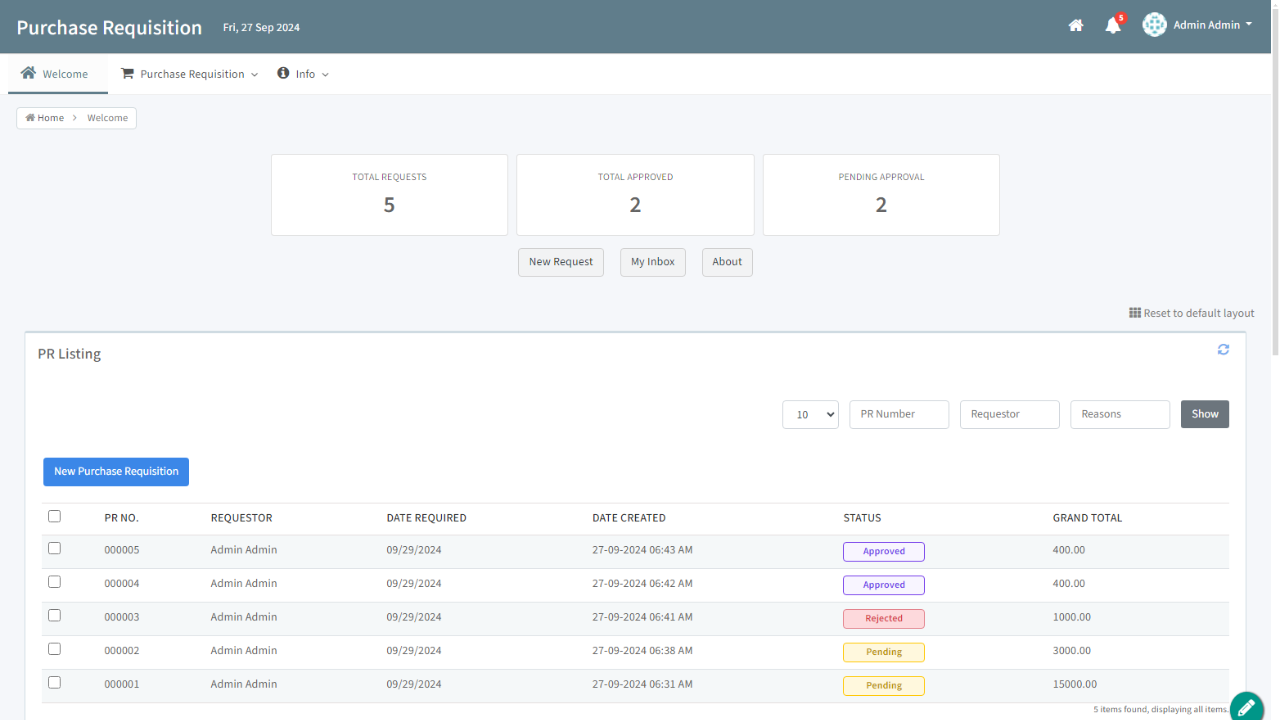
Task: Open the notifications bell icon
Action: (1113, 26)
